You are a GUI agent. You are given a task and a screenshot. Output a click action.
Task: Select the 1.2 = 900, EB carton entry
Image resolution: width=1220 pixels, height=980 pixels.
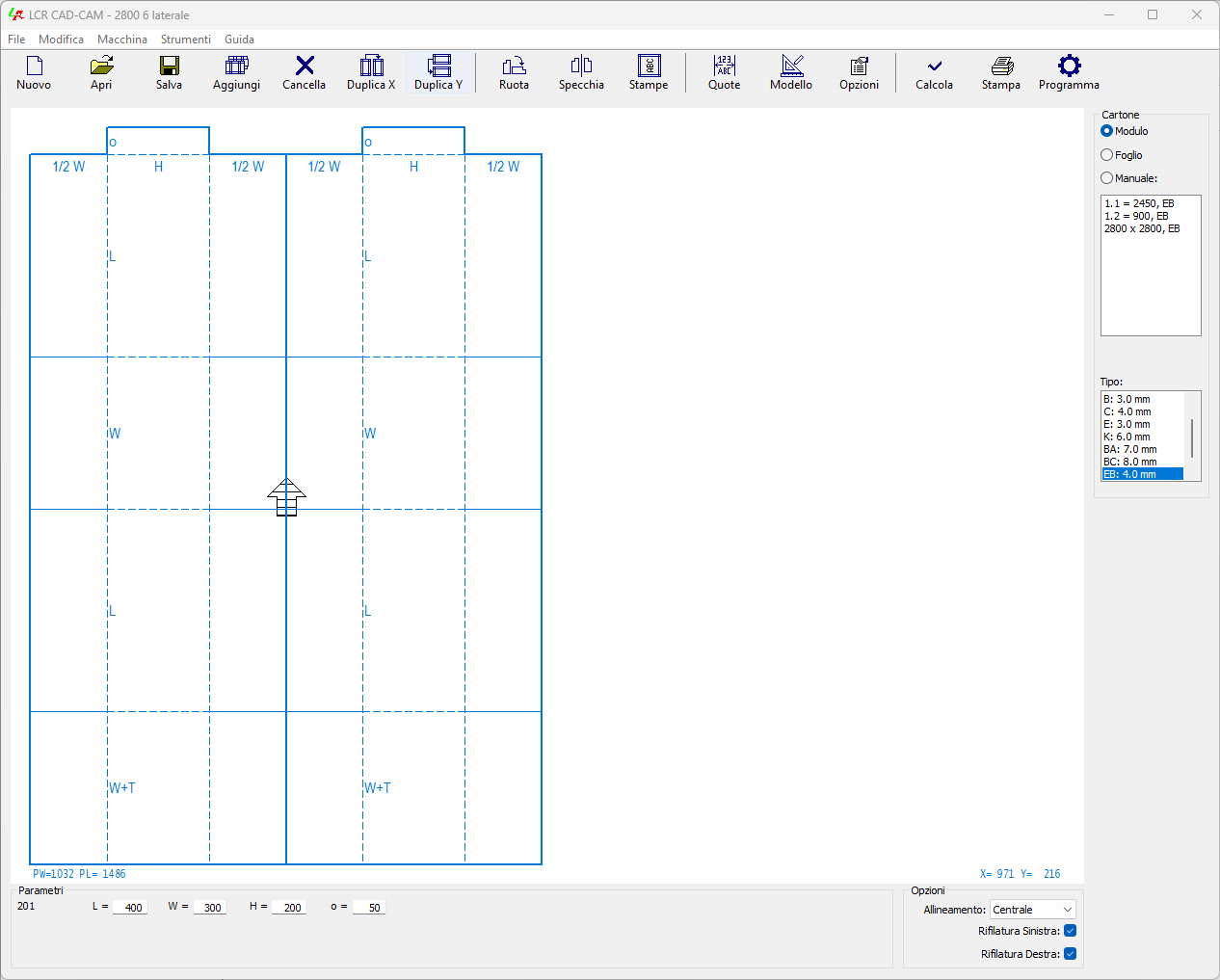point(1137,217)
